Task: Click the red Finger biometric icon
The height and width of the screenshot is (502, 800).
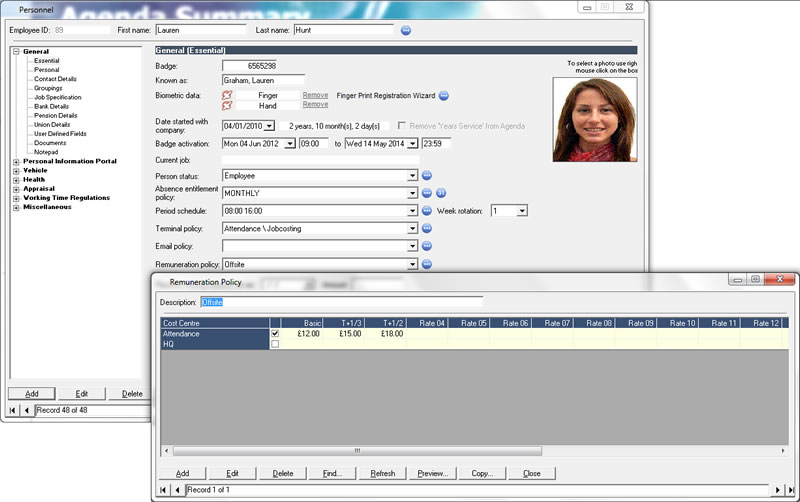Action: coord(228,95)
